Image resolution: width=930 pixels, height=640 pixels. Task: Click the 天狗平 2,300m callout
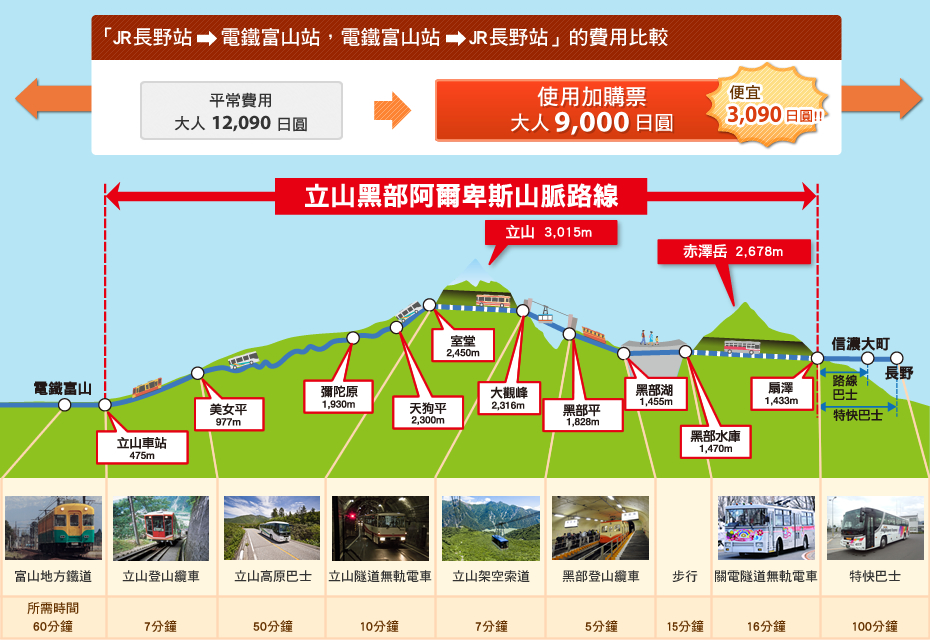tap(428, 413)
